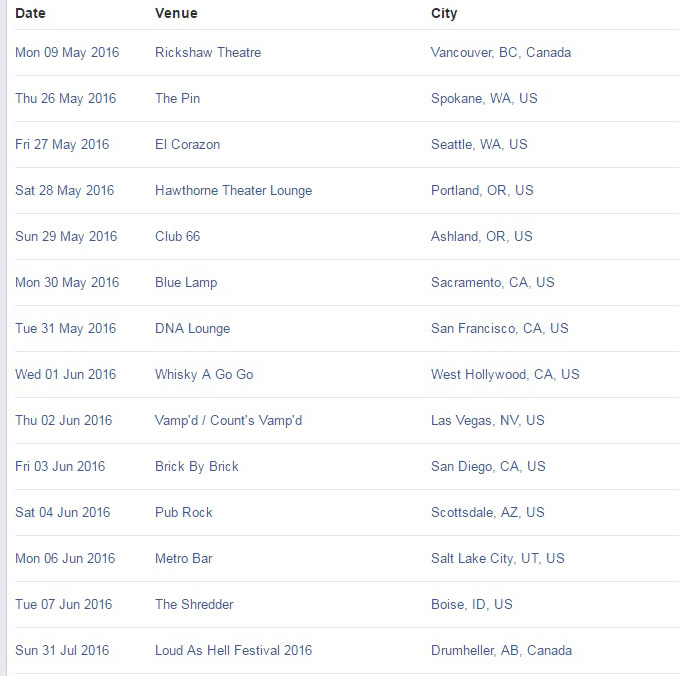Click Seattle, WA, US city link

tap(479, 144)
